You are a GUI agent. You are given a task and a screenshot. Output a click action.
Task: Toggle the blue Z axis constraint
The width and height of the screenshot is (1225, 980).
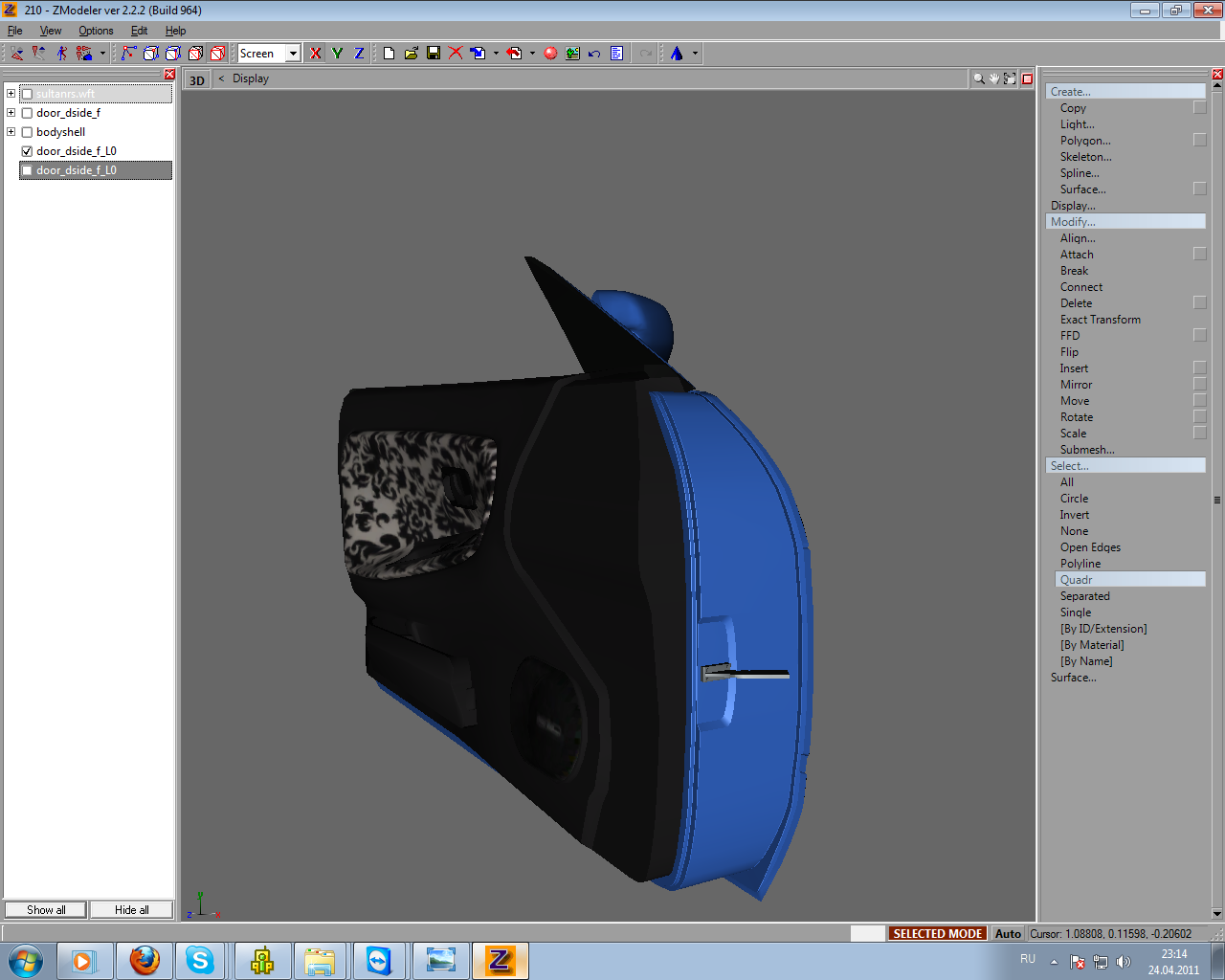coord(359,54)
